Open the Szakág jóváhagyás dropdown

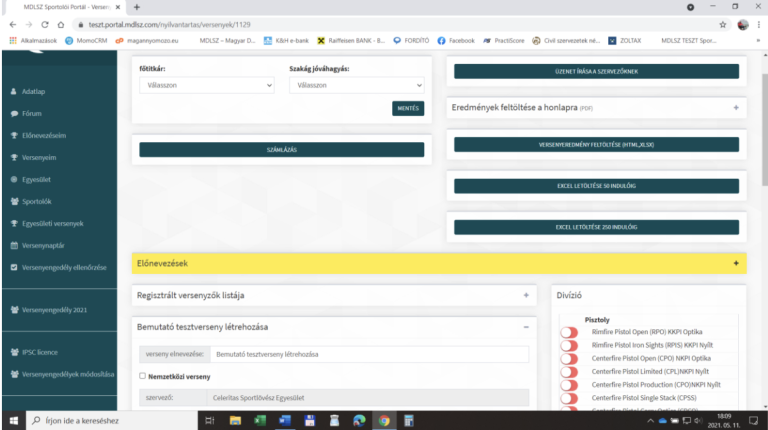pyautogui.click(x=355, y=86)
